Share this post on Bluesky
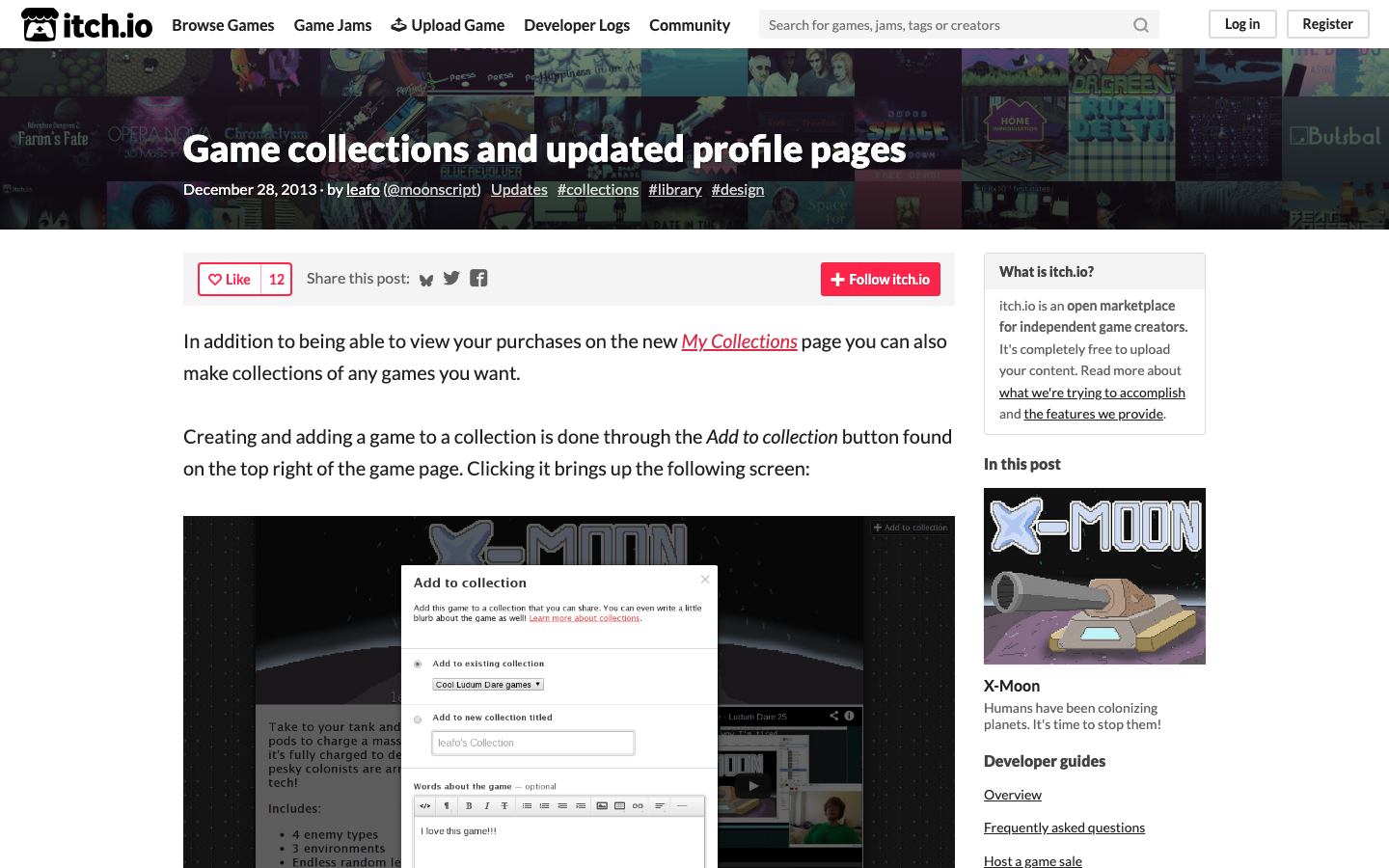This screenshot has width=1389, height=868. 426,280
